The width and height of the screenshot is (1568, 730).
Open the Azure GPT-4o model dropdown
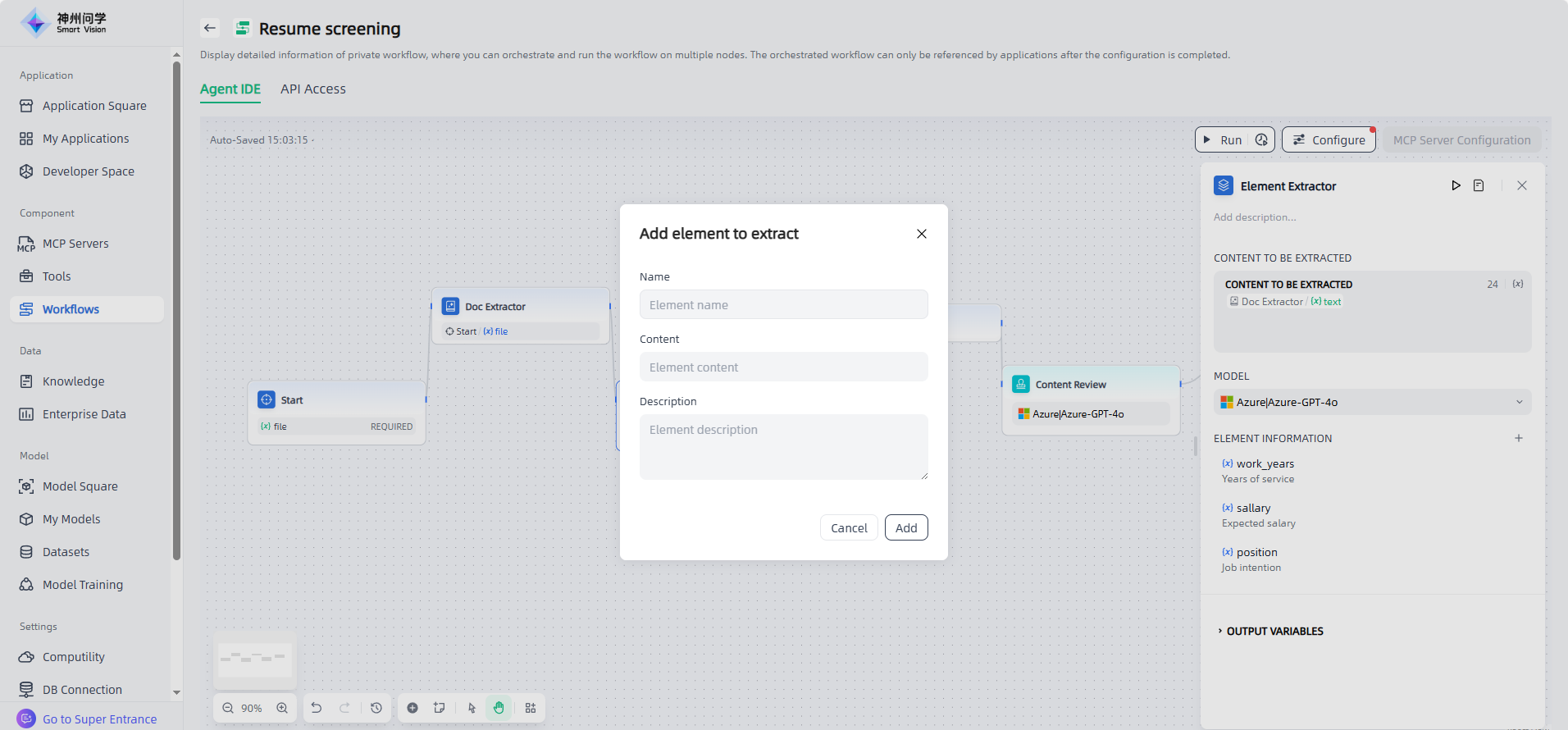1372,402
